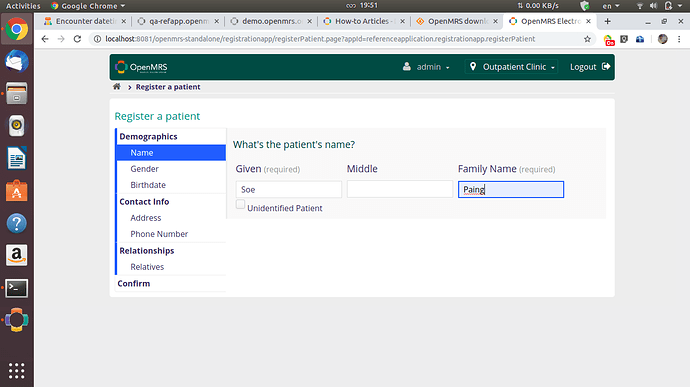Check the Unidentified Patient checkbox
The width and height of the screenshot is (690, 387).
coord(240,204)
